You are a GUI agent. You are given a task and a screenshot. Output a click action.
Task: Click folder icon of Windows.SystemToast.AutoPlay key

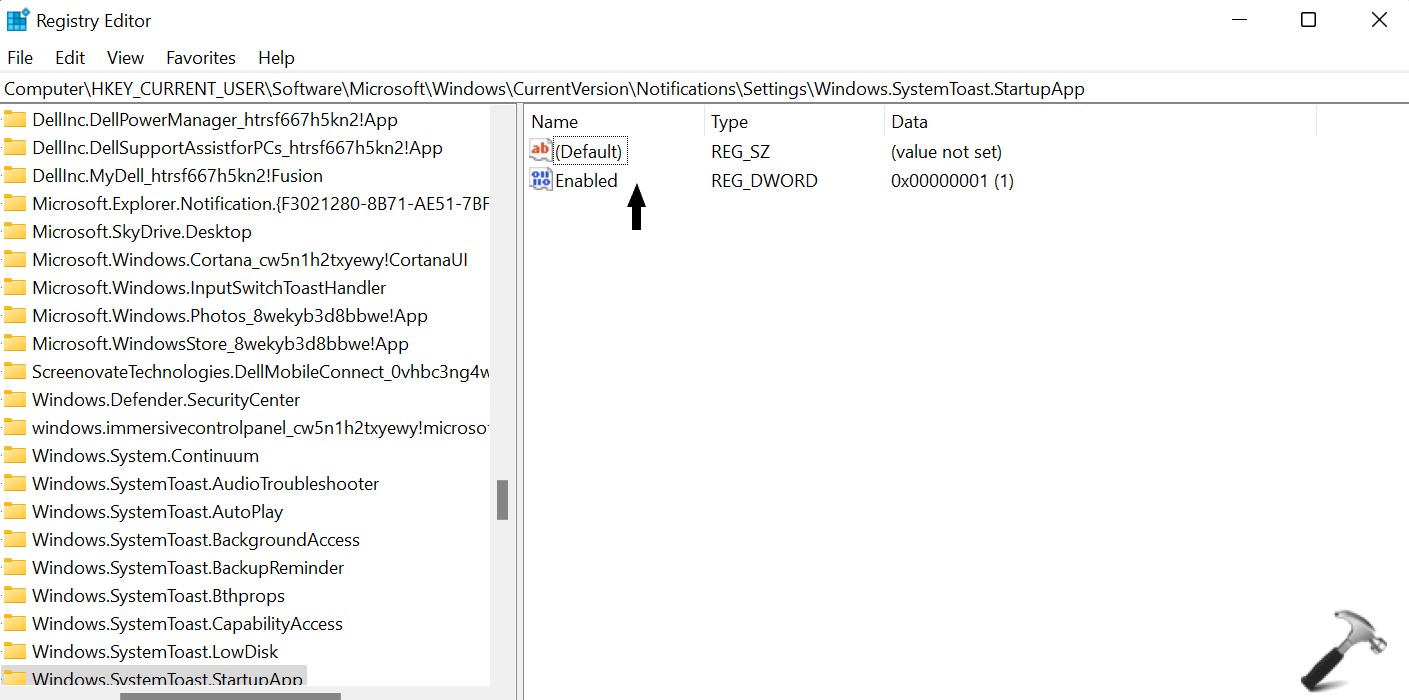click(14, 512)
